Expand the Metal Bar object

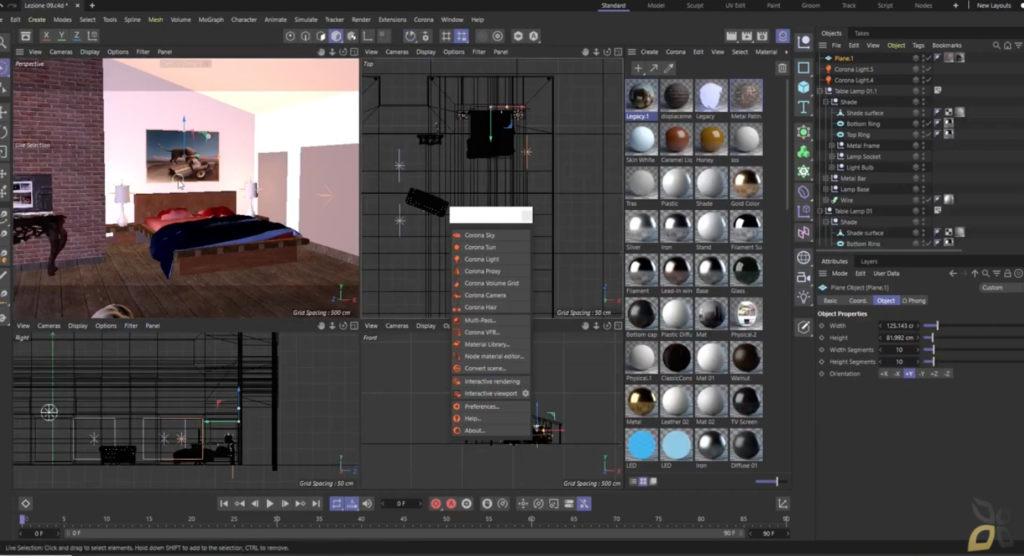coord(825,178)
